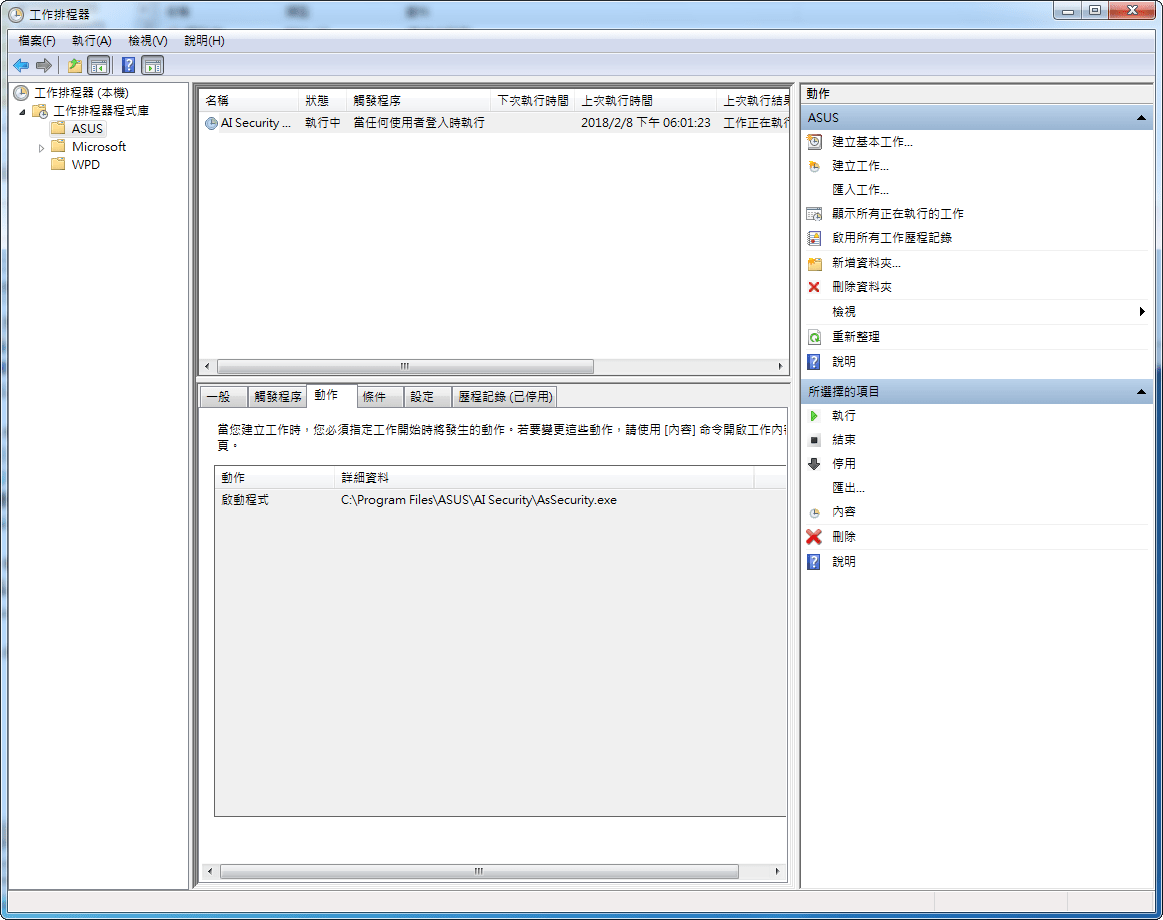The height and width of the screenshot is (920, 1163).
Task: Expand the Microsoft folder tree node
Action: click(42, 147)
